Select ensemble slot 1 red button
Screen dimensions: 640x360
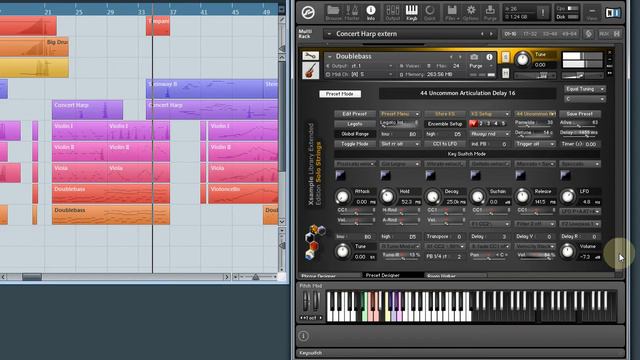(x=473, y=123)
